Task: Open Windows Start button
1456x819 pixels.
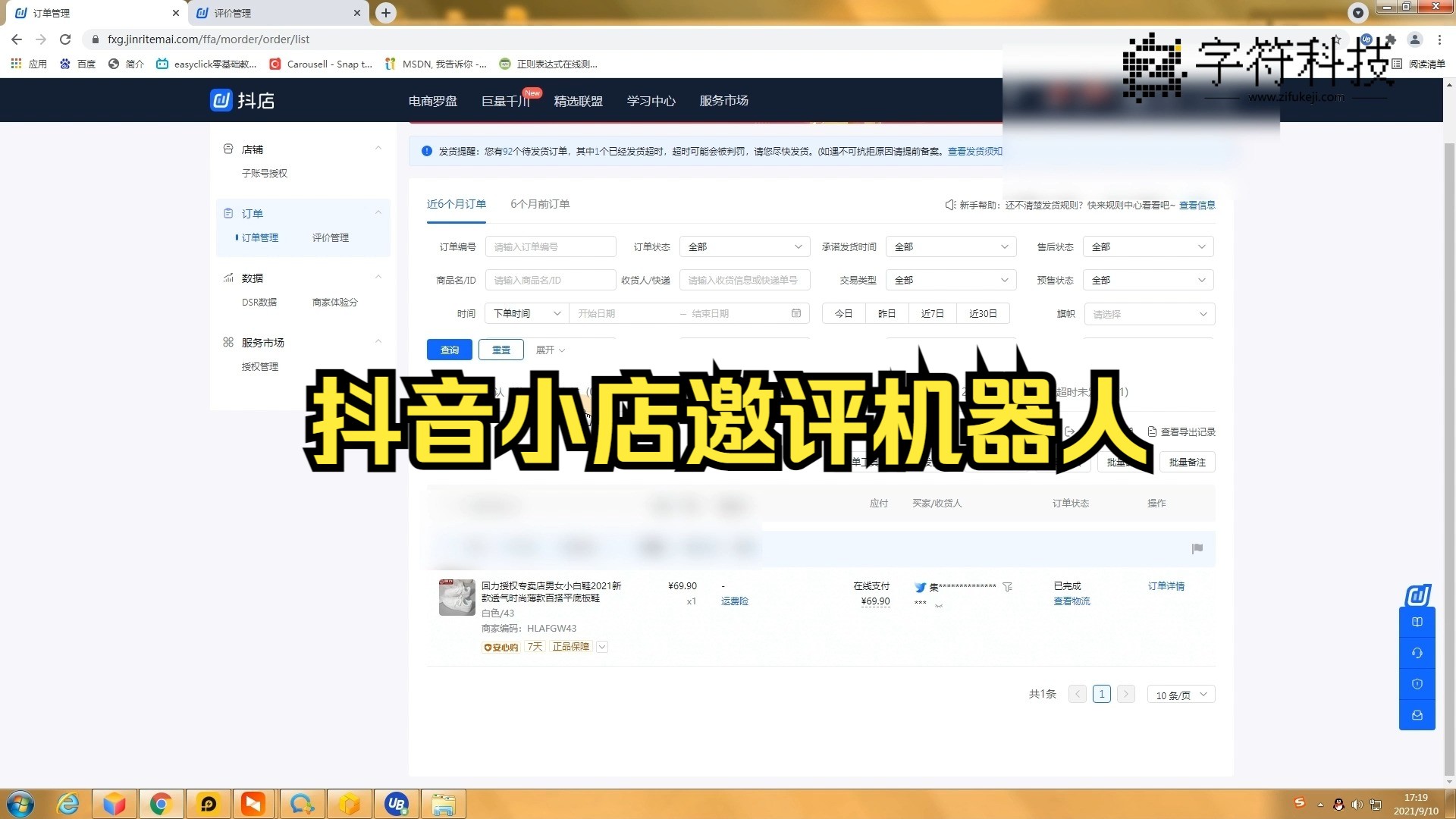Action: (20, 804)
